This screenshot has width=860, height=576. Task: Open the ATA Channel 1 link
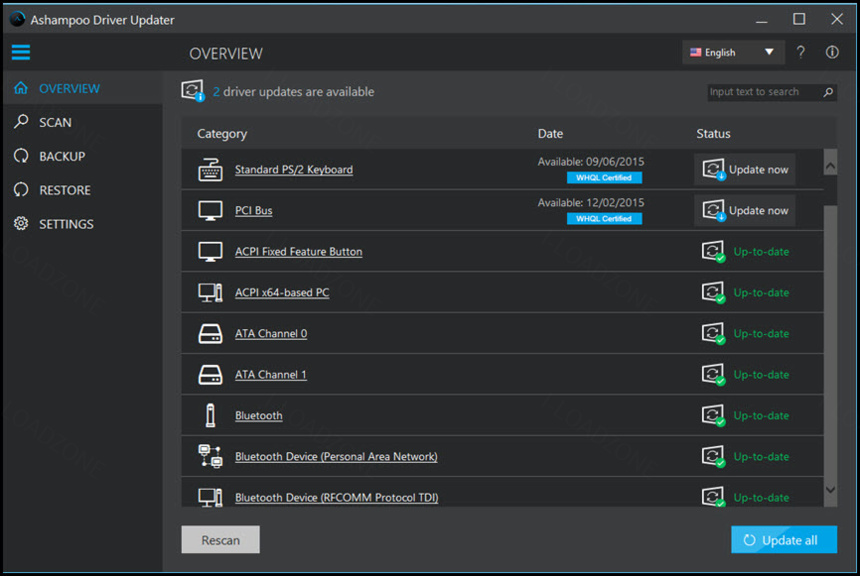pos(271,375)
